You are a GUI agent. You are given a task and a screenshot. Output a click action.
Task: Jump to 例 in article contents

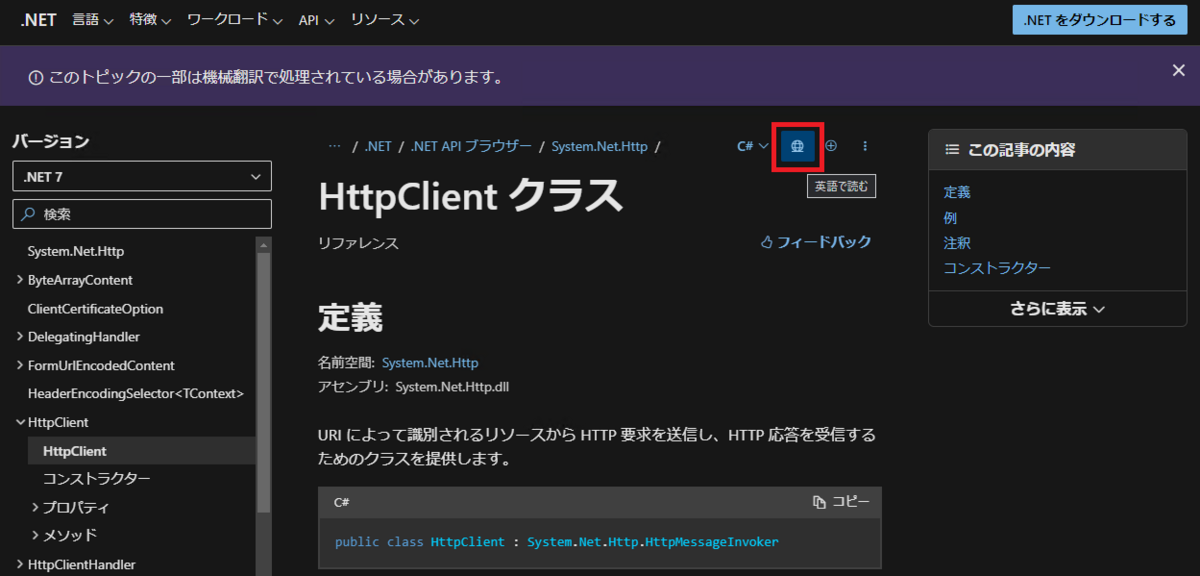click(950, 217)
